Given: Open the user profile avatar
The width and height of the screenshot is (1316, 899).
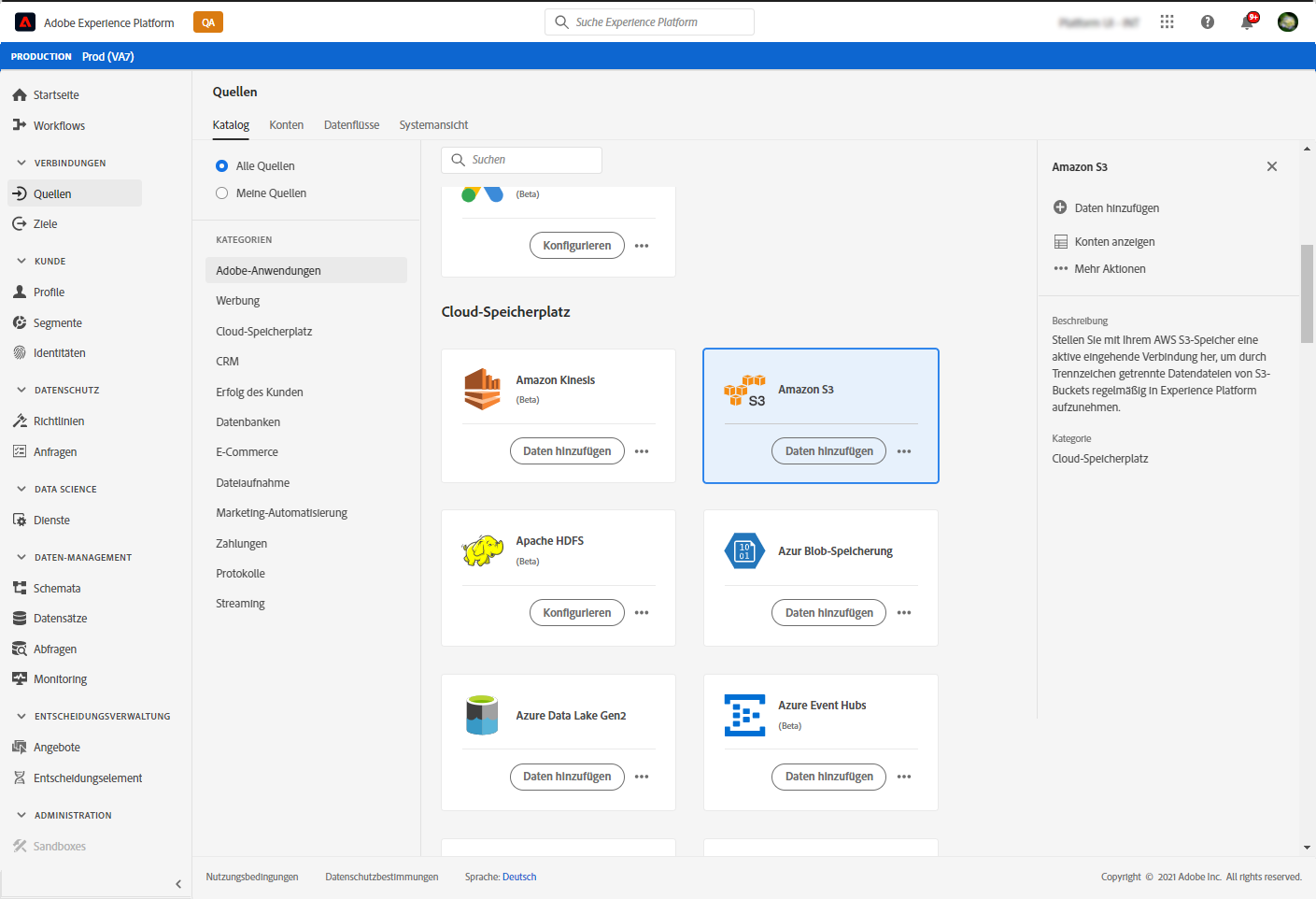Looking at the screenshot, I should (x=1288, y=21).
